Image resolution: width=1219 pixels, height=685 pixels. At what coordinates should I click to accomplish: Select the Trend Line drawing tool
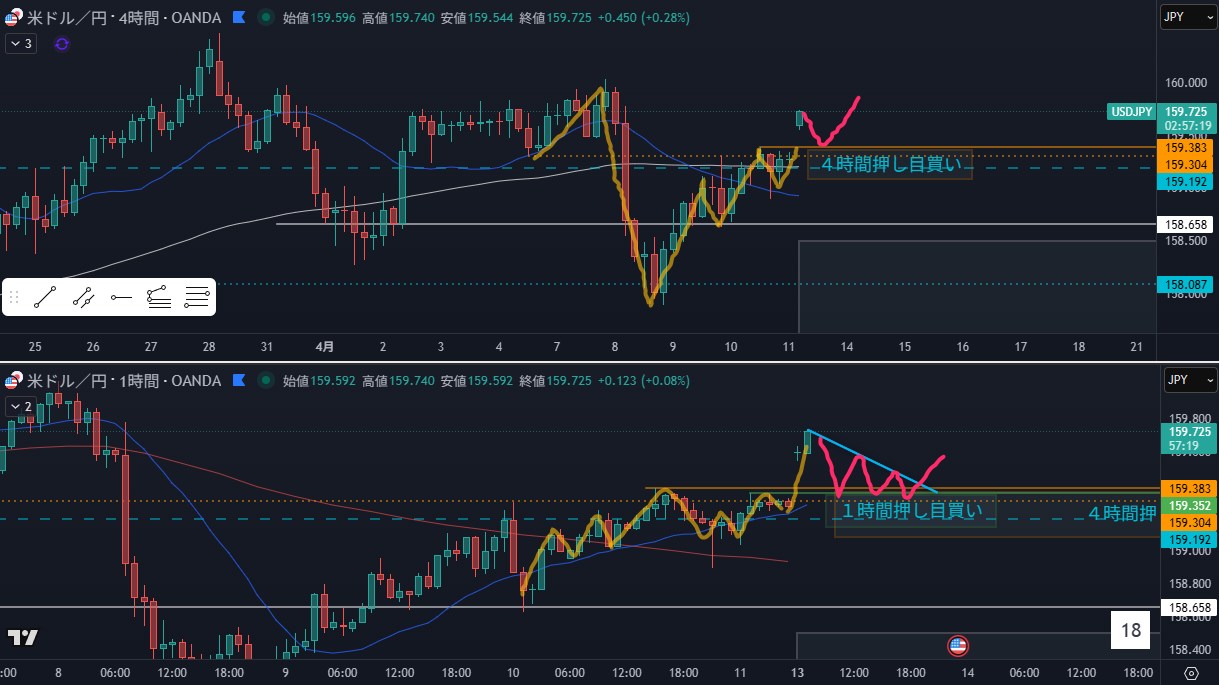coord(43,297)
